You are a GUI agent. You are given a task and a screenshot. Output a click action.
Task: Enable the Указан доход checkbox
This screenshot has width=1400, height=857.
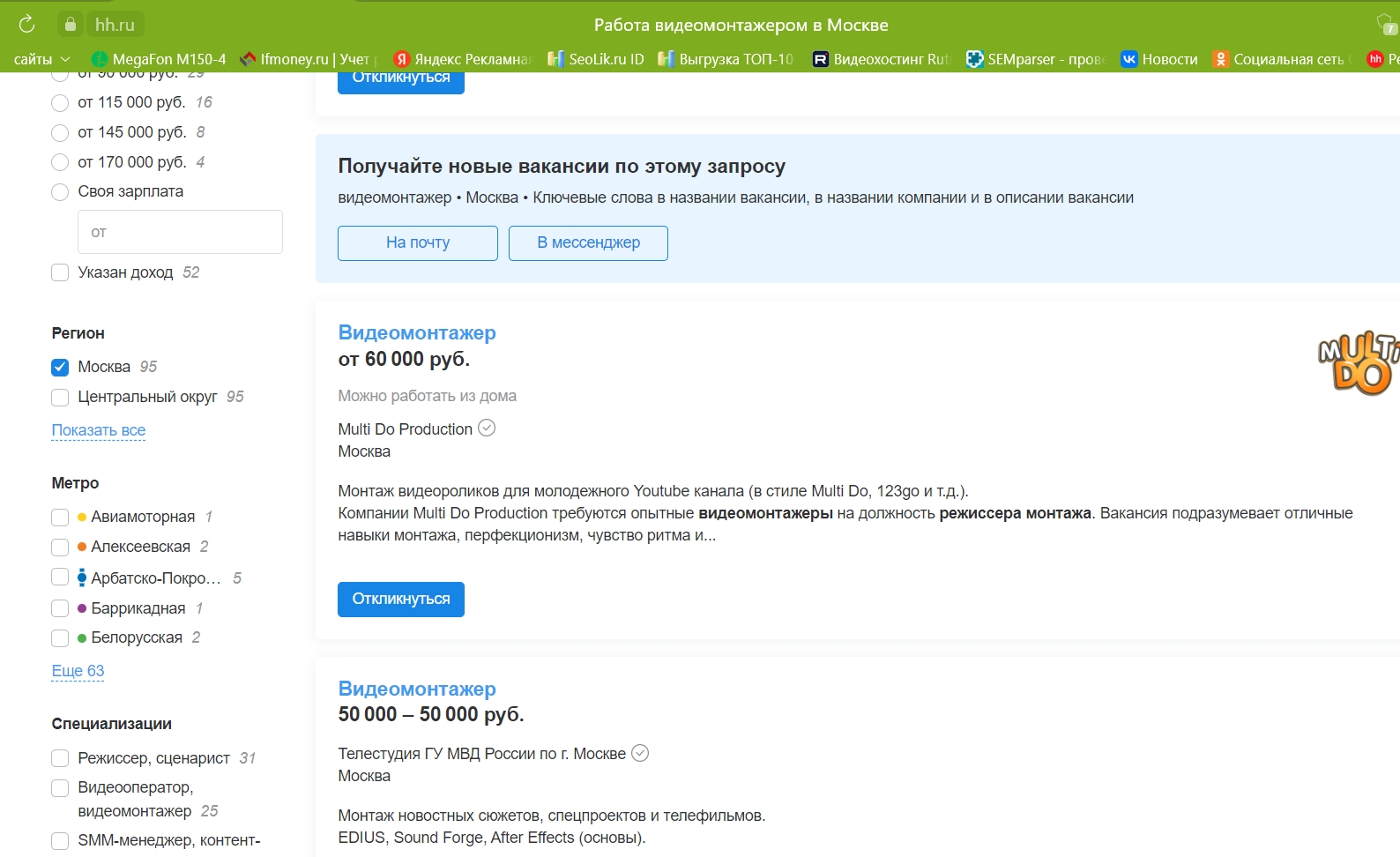tap(60, 272)
